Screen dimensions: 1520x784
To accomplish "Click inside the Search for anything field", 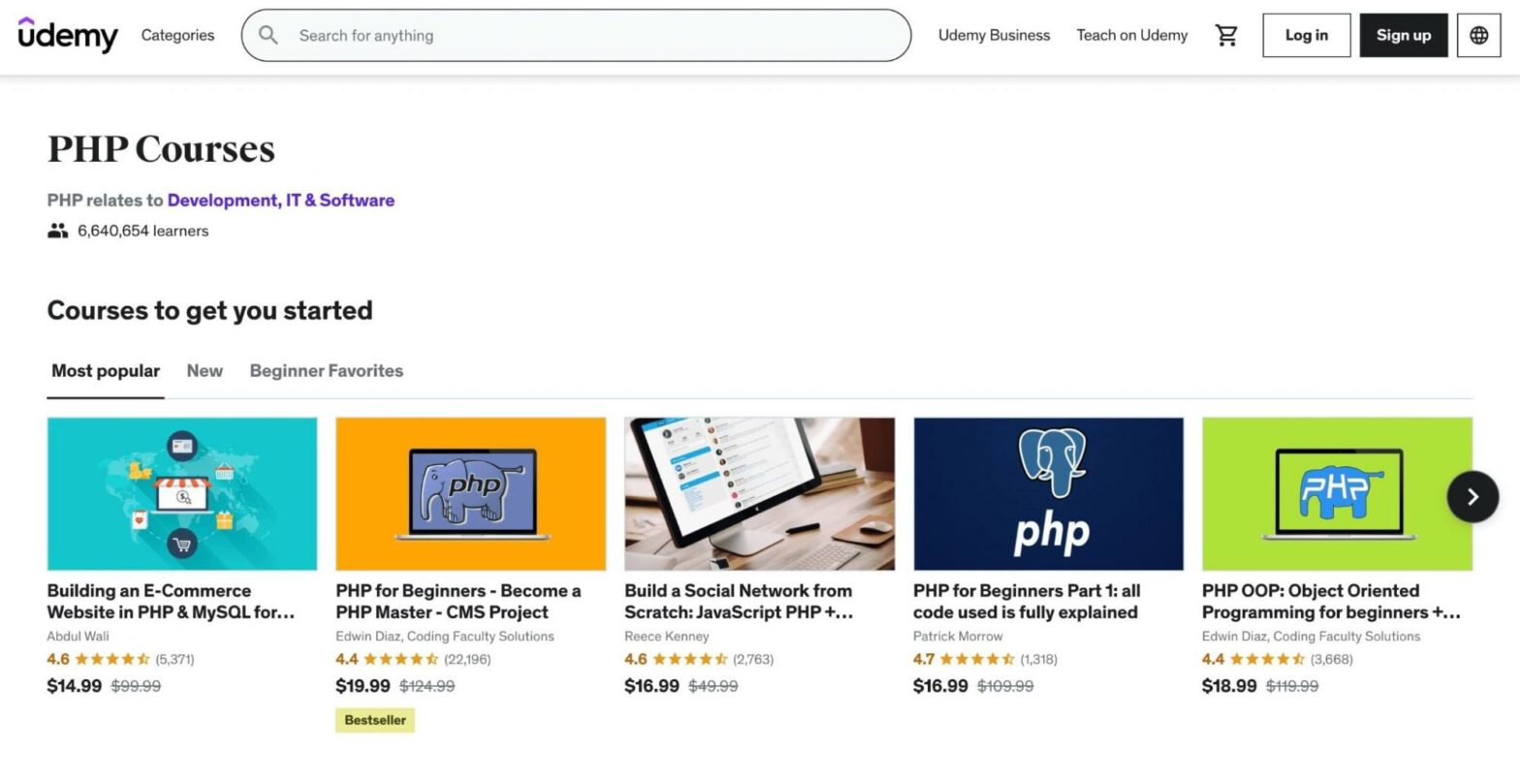I will point(577,35).
